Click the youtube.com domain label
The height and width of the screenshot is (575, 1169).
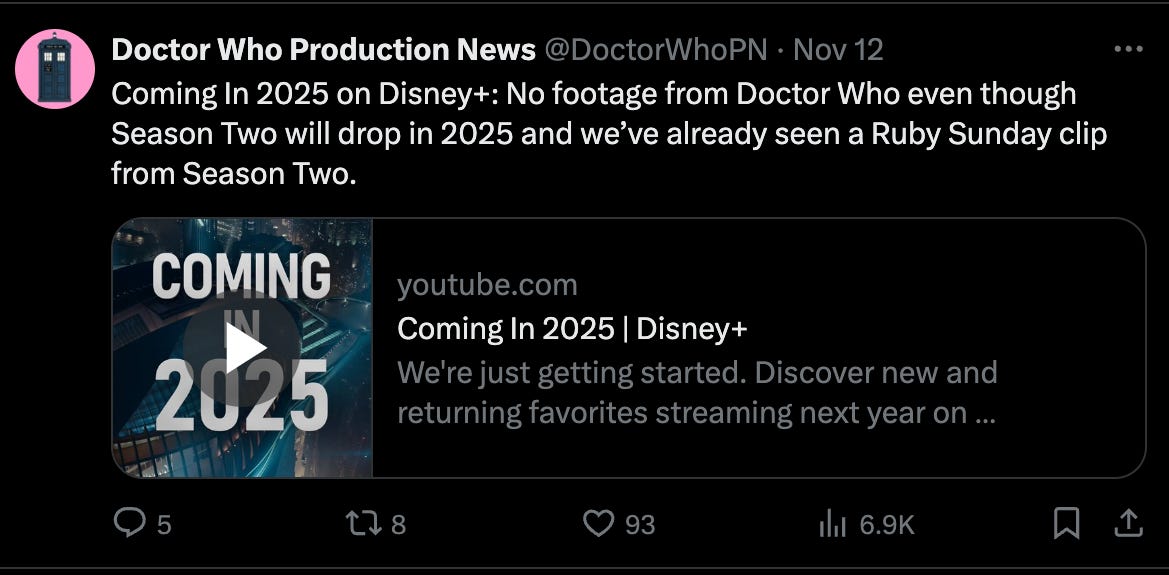[487, 285]
